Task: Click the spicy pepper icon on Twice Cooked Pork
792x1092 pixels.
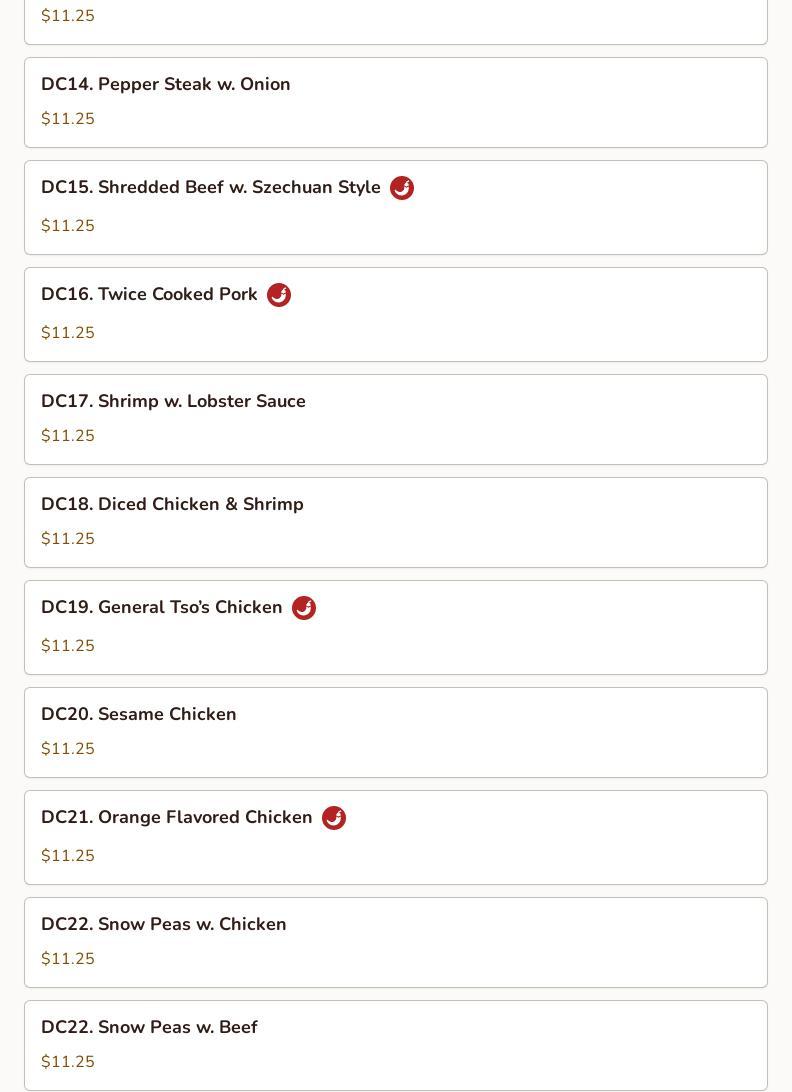Action: click(x=279, y=295)
